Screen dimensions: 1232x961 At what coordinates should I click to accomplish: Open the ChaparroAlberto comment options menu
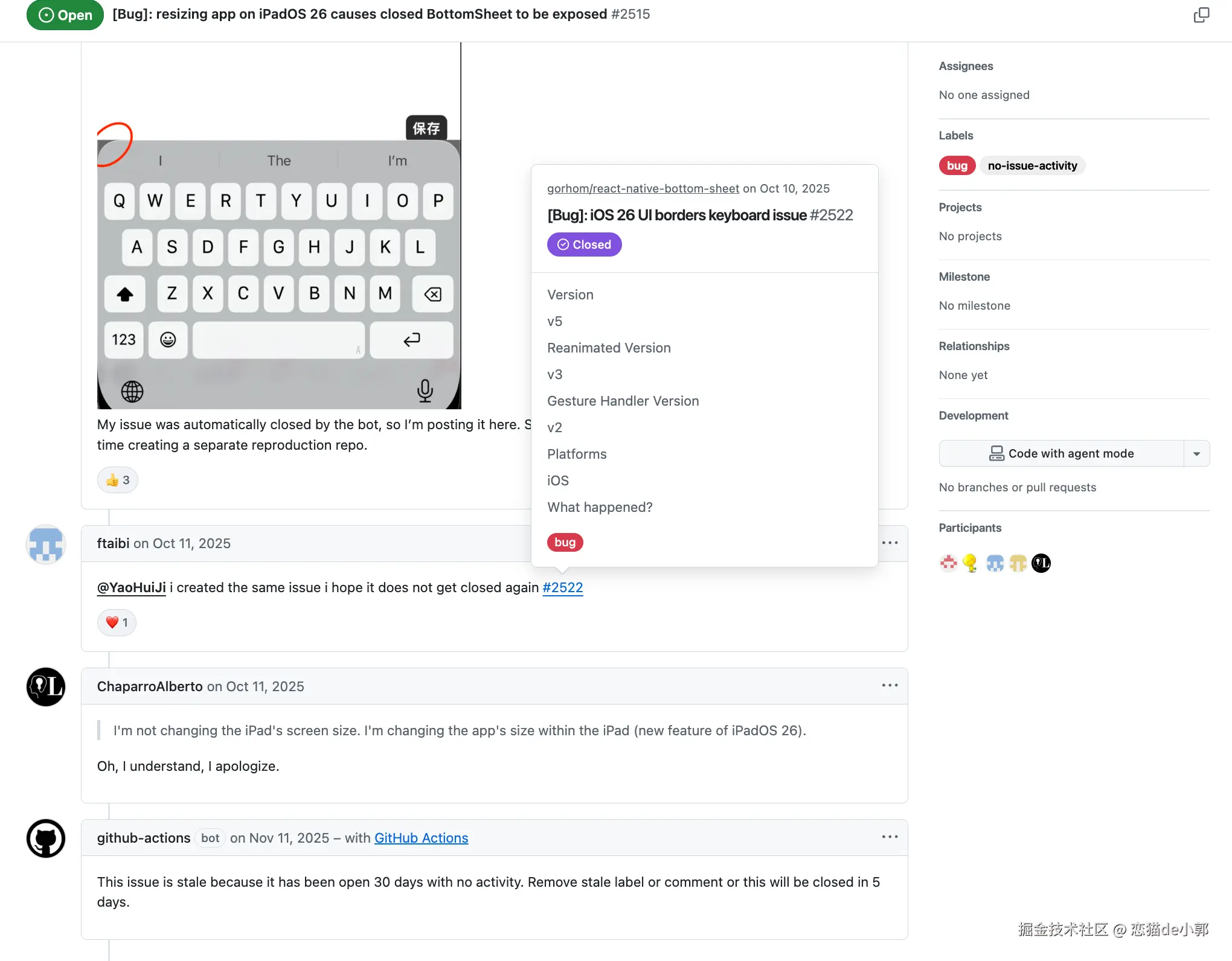pyautogui.click(x=890, y=685)
